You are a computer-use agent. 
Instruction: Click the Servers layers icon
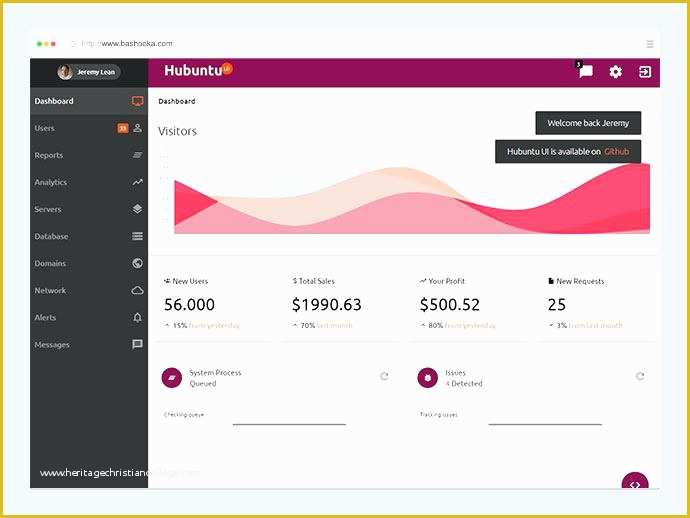137,209
